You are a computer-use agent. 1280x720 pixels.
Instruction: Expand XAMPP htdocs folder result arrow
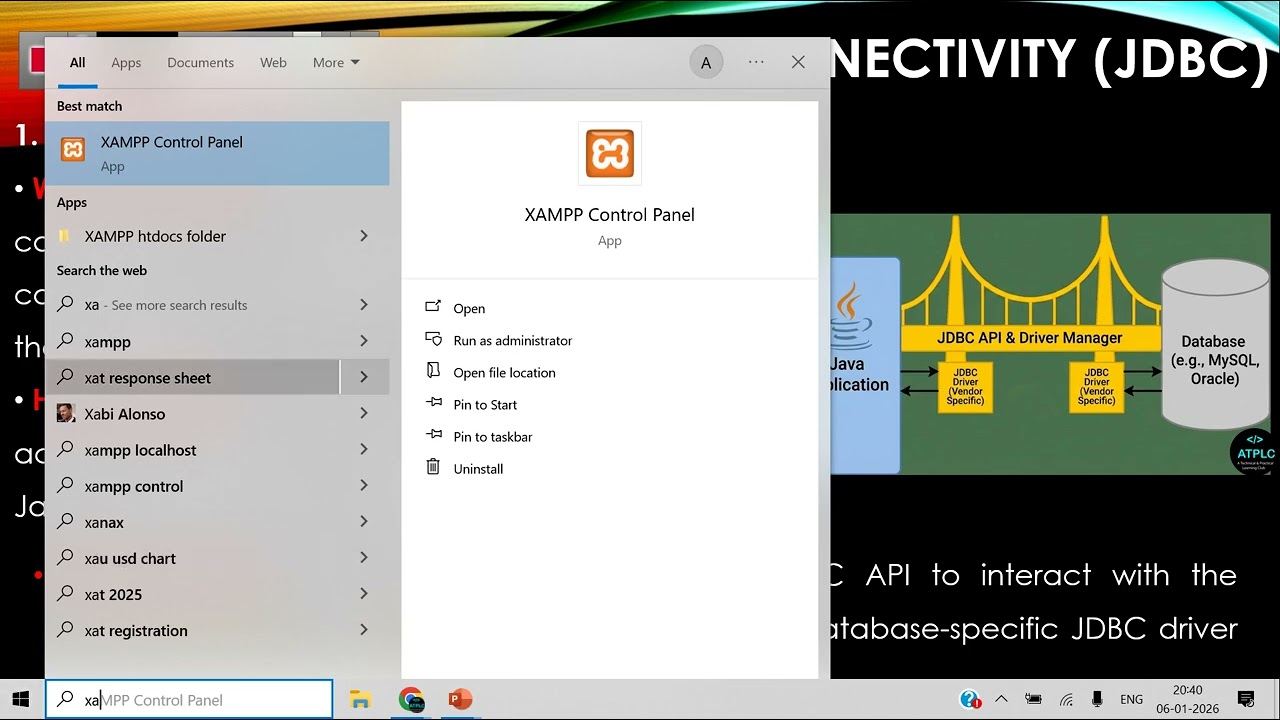pyautogui.click(x=364, y=236)
